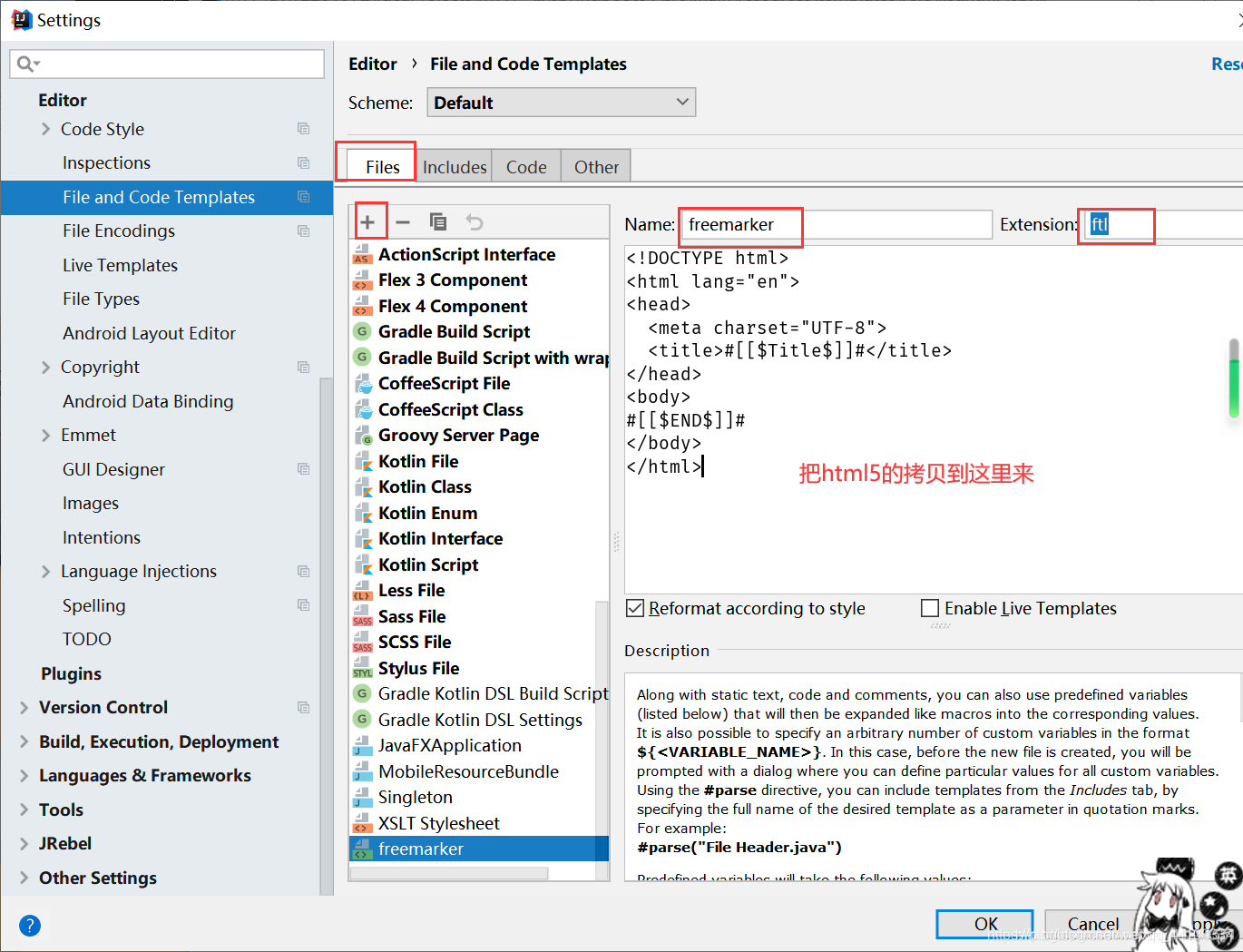Open the Plugins settings page

pos(71,673)
